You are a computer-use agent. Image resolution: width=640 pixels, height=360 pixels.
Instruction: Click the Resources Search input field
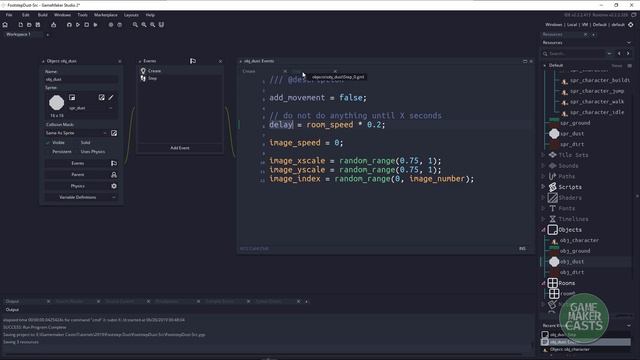point(577,53)
